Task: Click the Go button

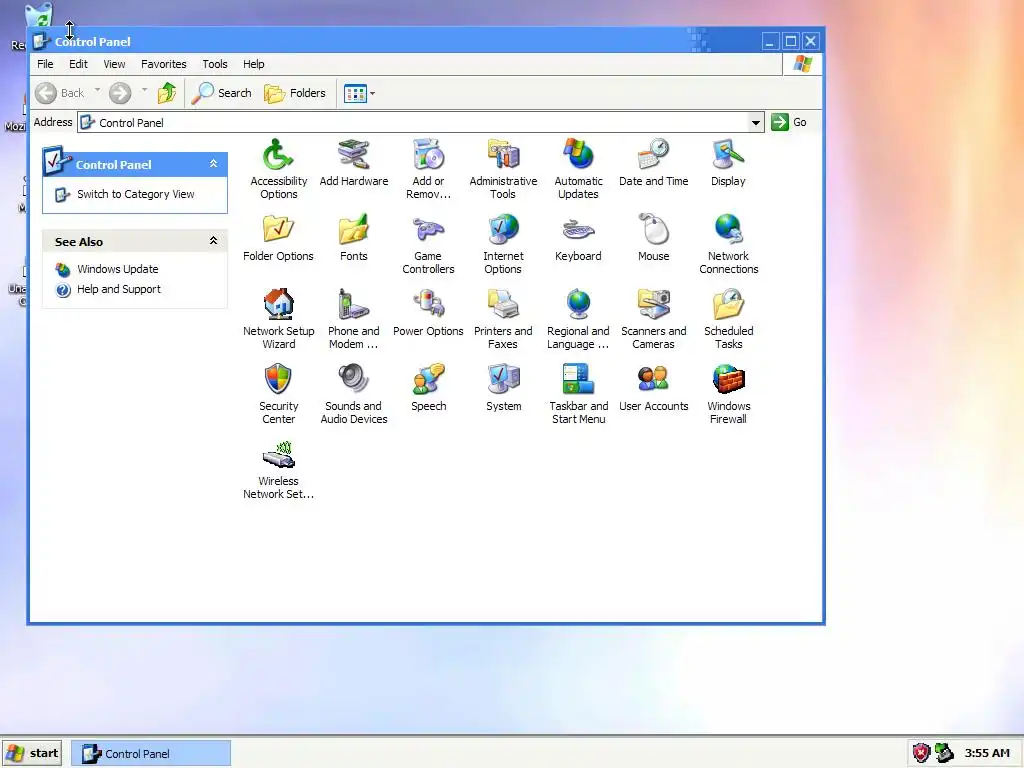Action: (x=789, y=122)
